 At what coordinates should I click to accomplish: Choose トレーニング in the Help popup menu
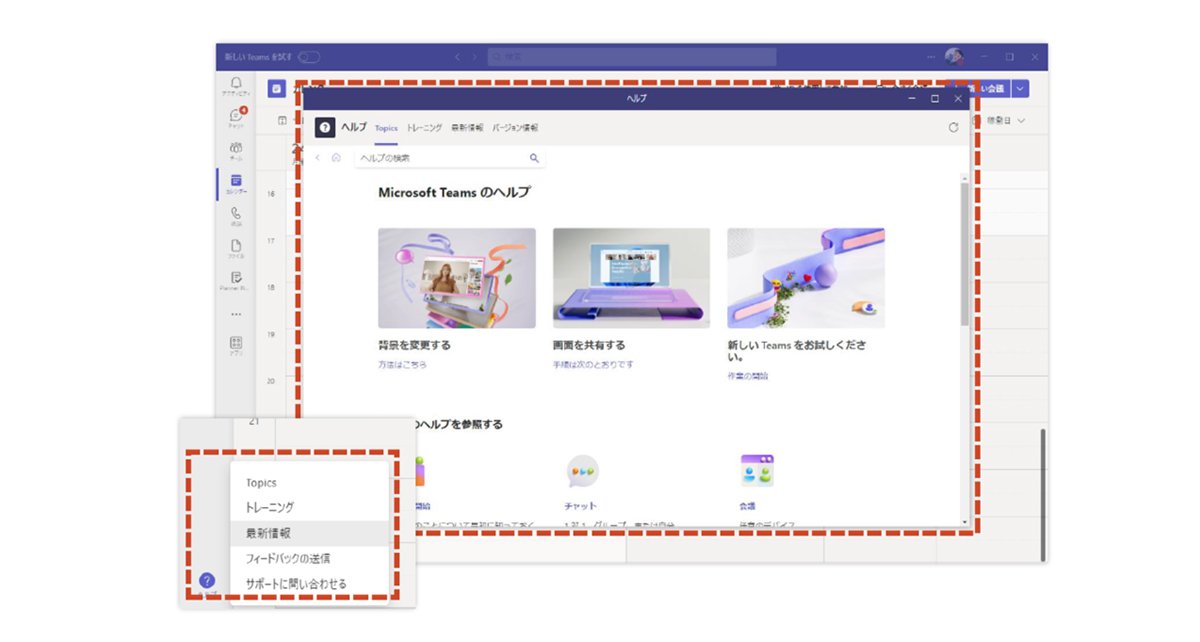[309, 508]
